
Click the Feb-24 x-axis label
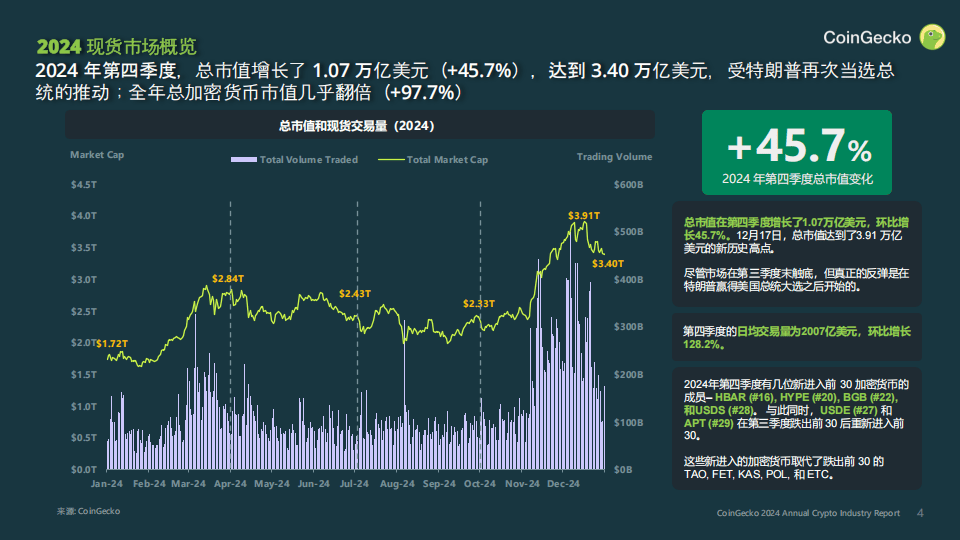[x=149, y=484]
